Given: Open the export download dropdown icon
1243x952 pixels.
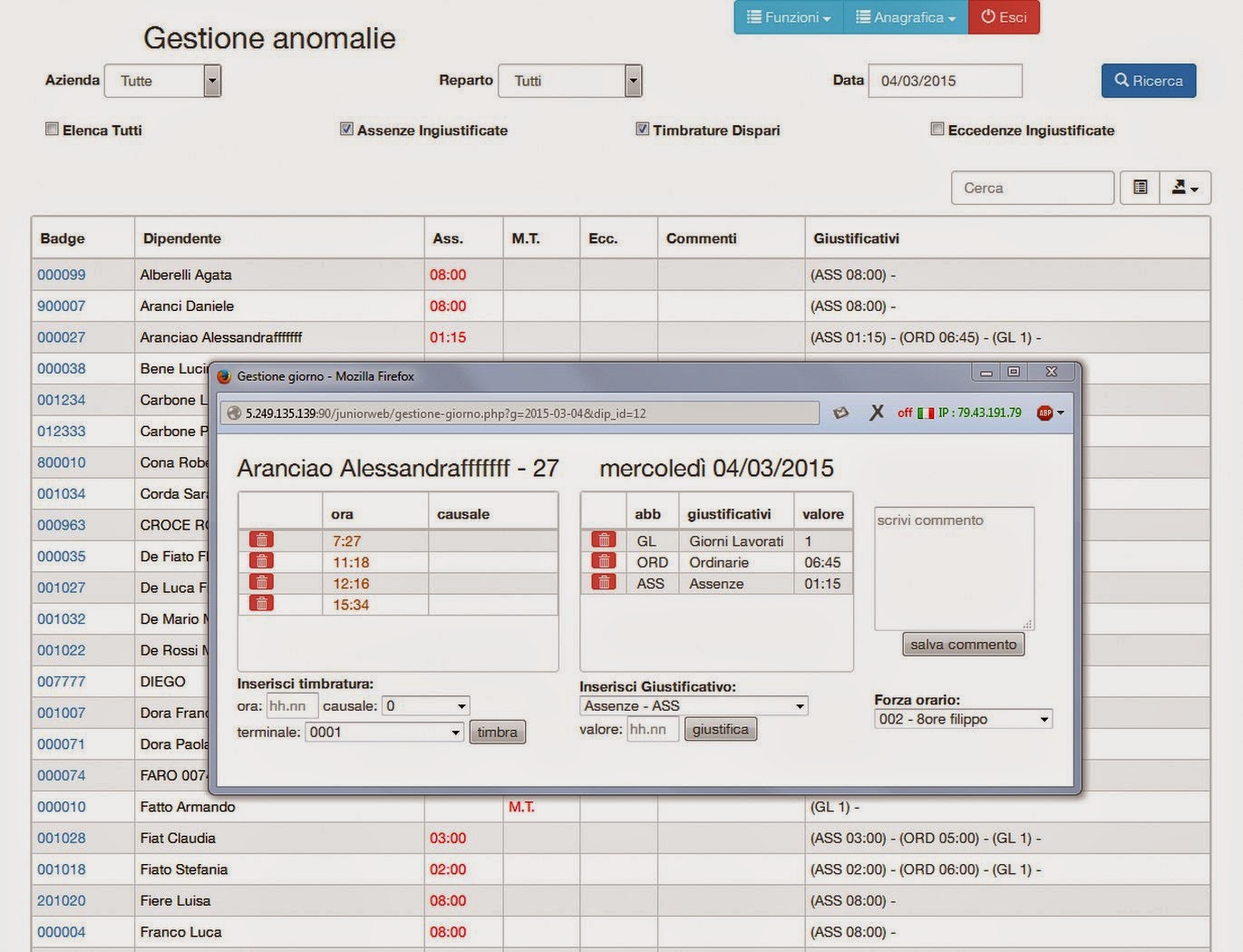Looking at the screenshot, I should [x=1185, y=188].
